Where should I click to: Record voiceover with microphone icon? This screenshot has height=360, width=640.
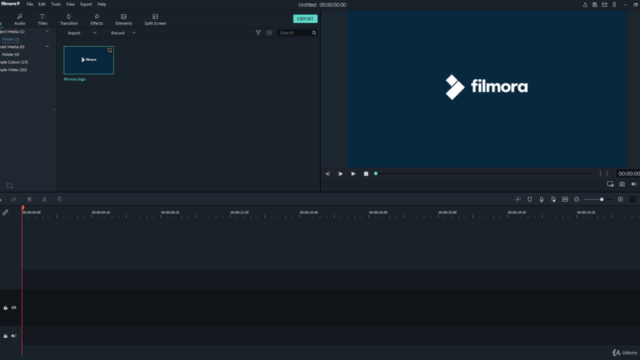point(542,199)
